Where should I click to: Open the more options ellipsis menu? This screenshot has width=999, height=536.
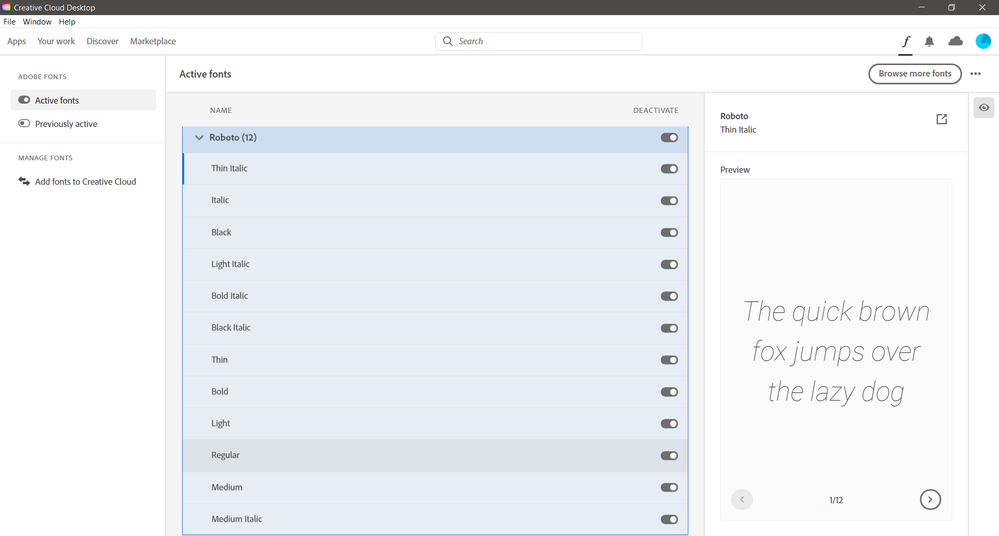point(975,74)
